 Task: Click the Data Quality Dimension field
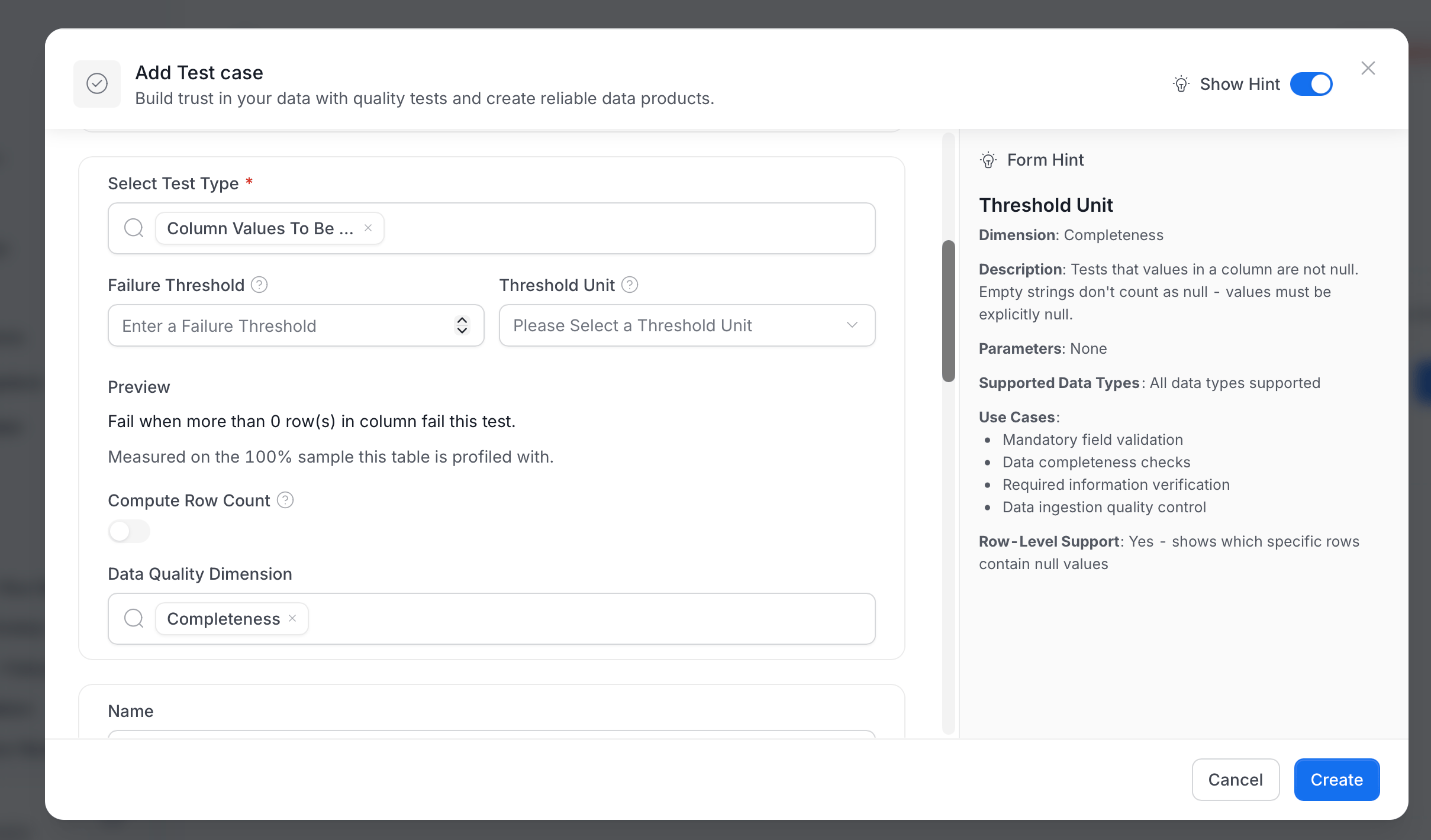click(492, 619)
